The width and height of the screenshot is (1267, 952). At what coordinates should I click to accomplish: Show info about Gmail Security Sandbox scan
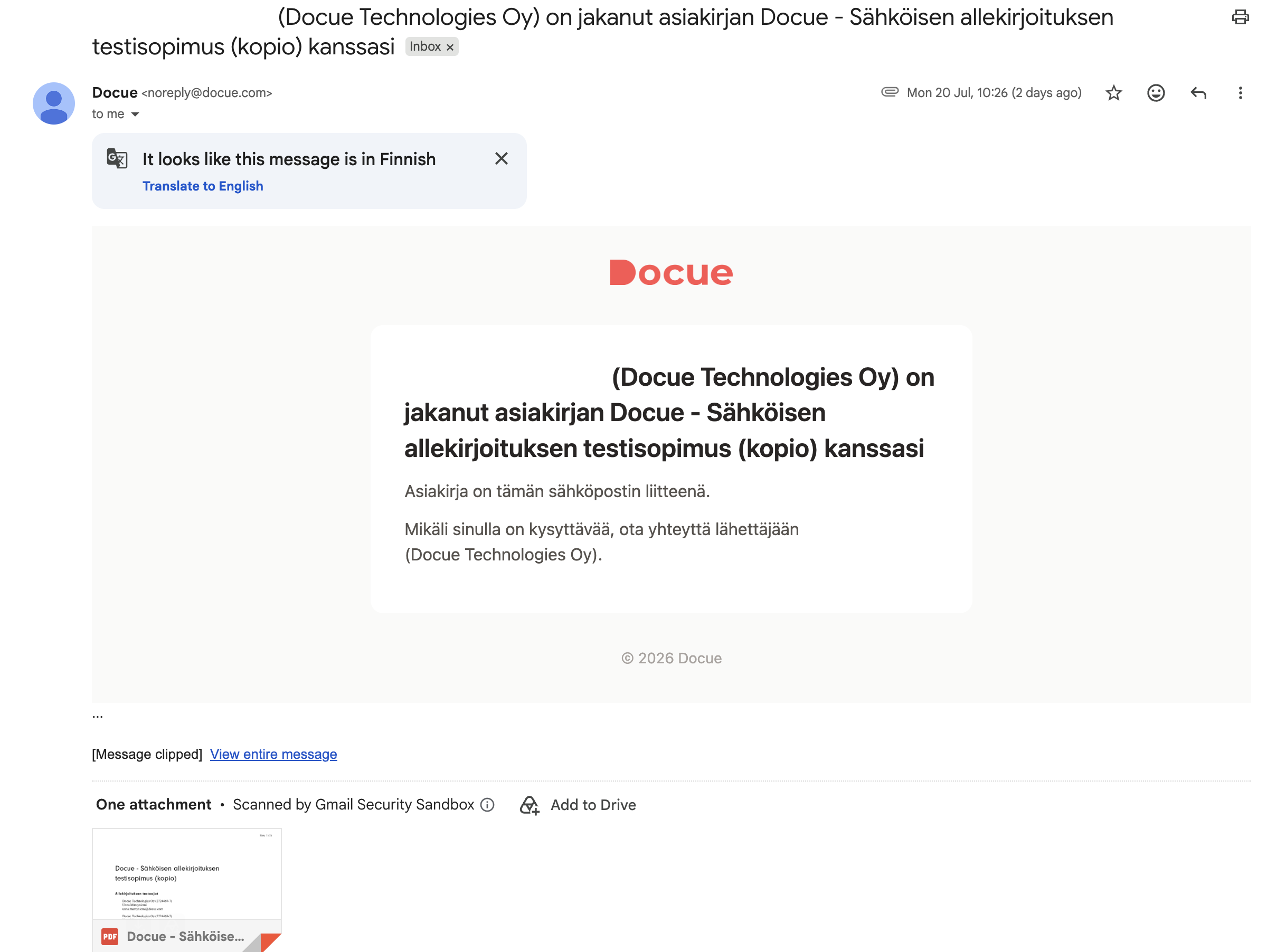tap(487, 805)
